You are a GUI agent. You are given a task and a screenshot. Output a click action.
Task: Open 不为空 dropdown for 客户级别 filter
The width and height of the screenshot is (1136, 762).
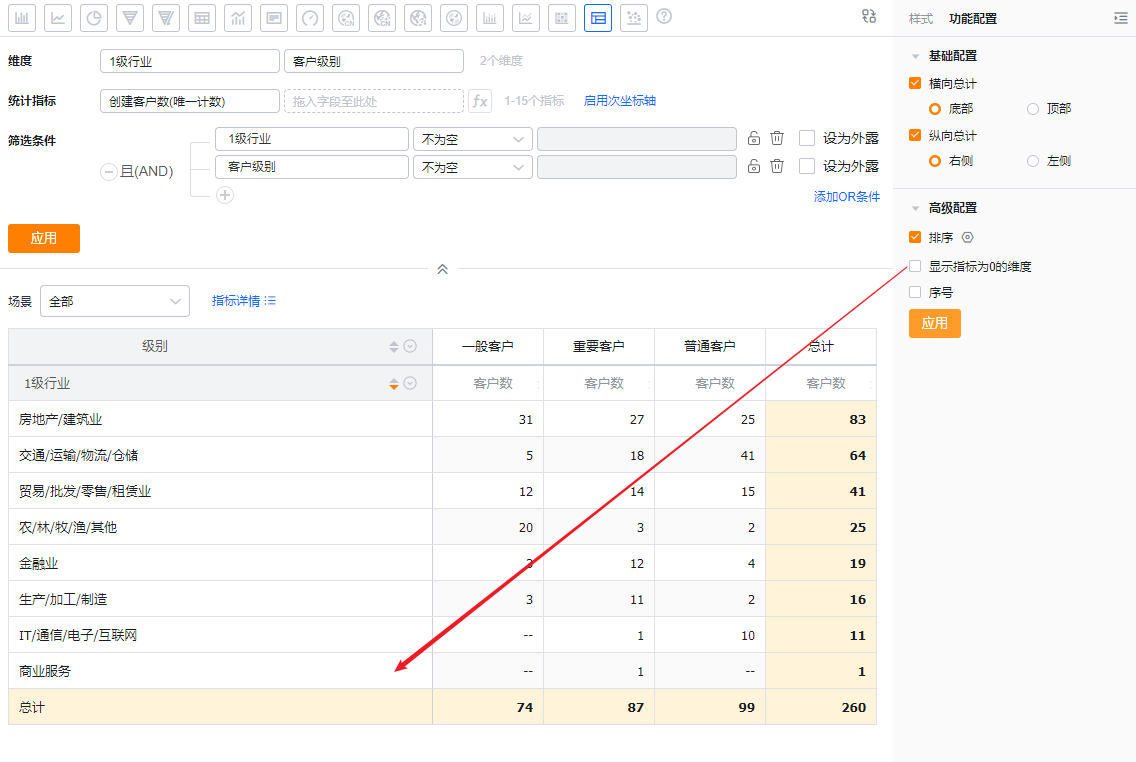pos(472,167)
